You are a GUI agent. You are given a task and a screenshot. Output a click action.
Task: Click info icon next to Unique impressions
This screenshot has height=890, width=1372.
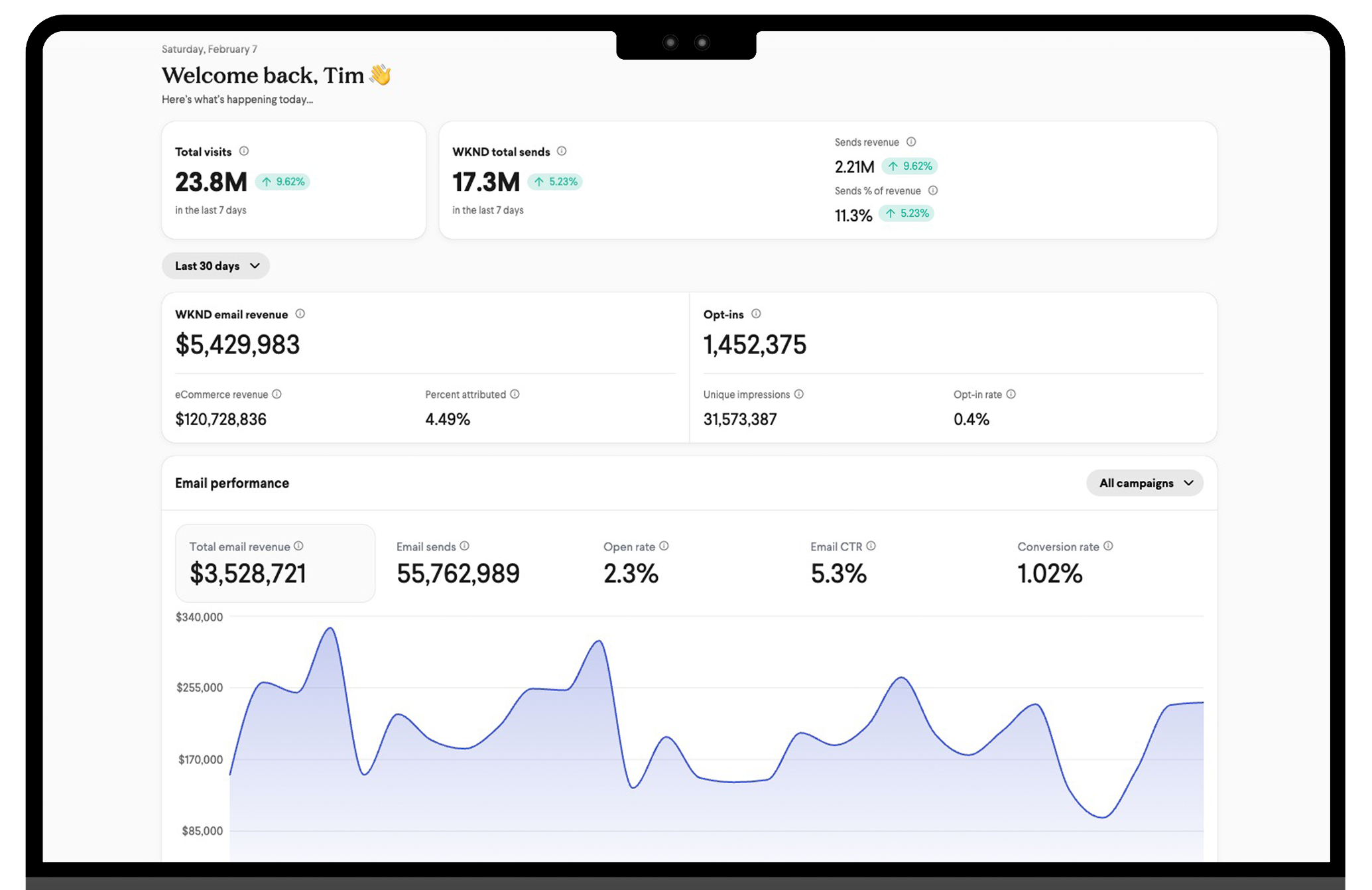(x=799, y=394)
